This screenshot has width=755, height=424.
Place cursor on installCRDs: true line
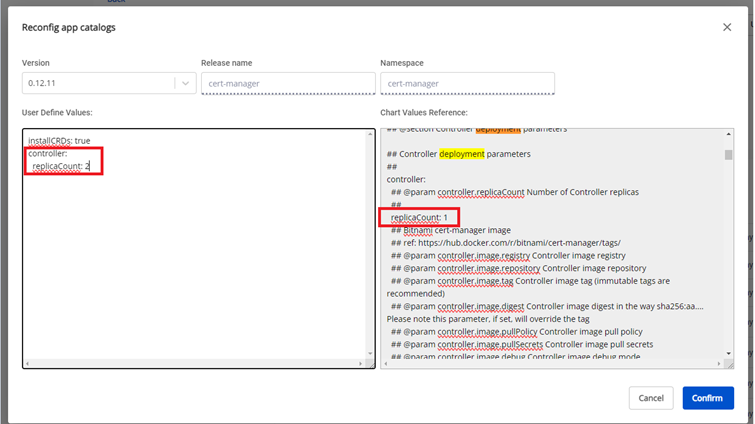60,141
